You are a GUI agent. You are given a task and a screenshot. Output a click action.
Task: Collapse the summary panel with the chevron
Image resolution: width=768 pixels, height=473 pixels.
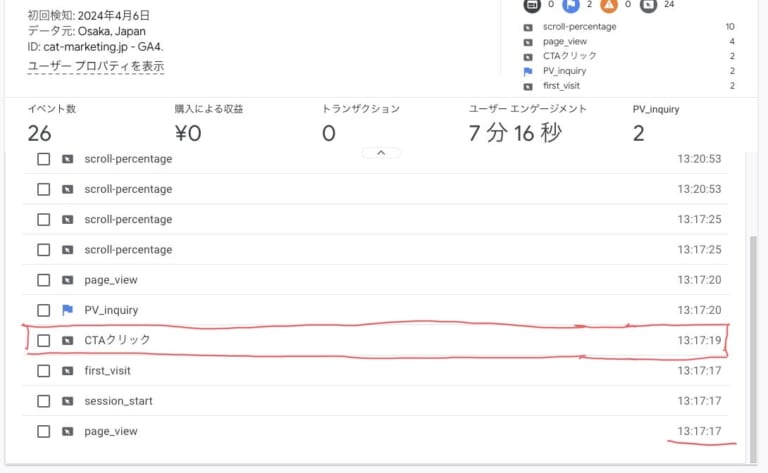(x=381, y=153)
